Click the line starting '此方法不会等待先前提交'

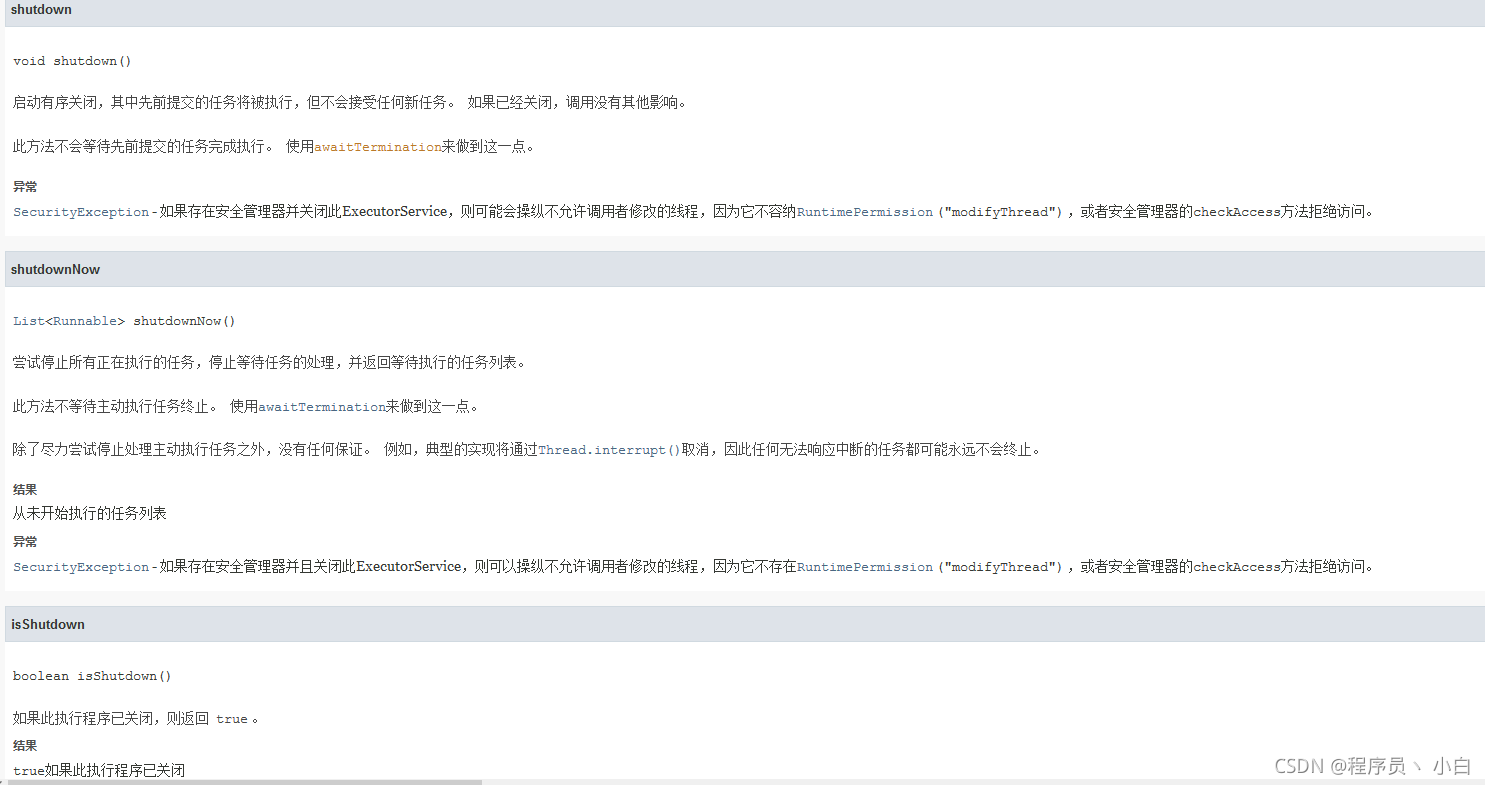click(x=274, y=147)
